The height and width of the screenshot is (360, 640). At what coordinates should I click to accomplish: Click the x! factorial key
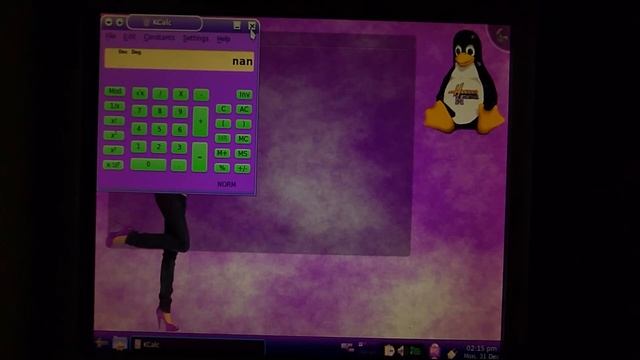point(114,120)
